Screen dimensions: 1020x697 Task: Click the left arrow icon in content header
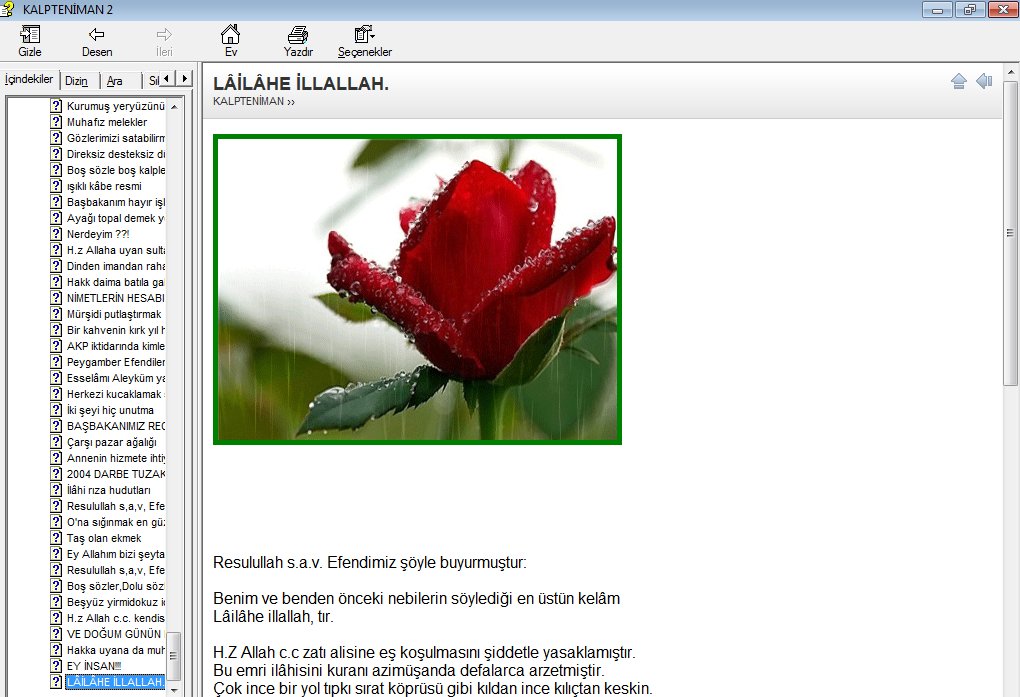(x=984, y=82)
